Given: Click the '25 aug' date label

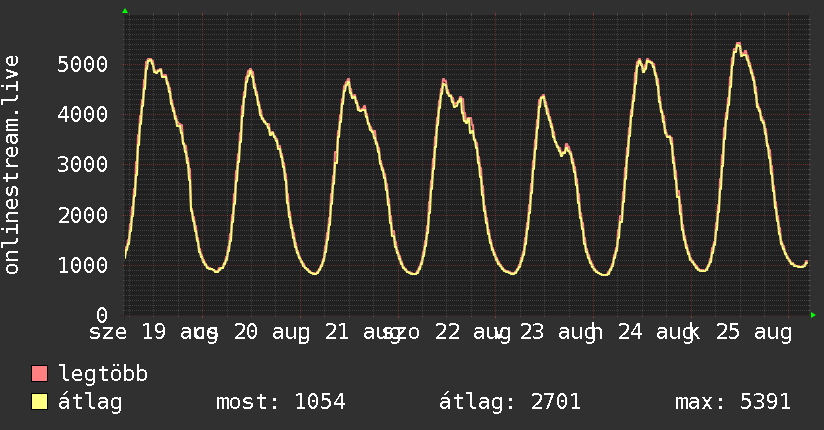Looking at the screenshot, I should coord(754,333).
